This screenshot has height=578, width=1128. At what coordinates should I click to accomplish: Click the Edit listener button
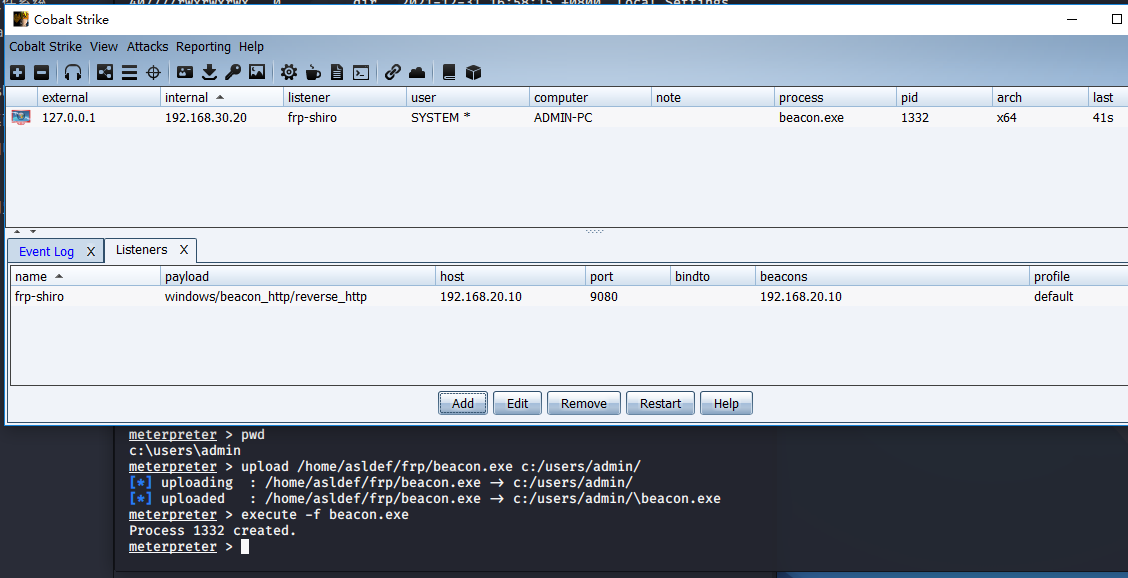(x=517, y=404)
